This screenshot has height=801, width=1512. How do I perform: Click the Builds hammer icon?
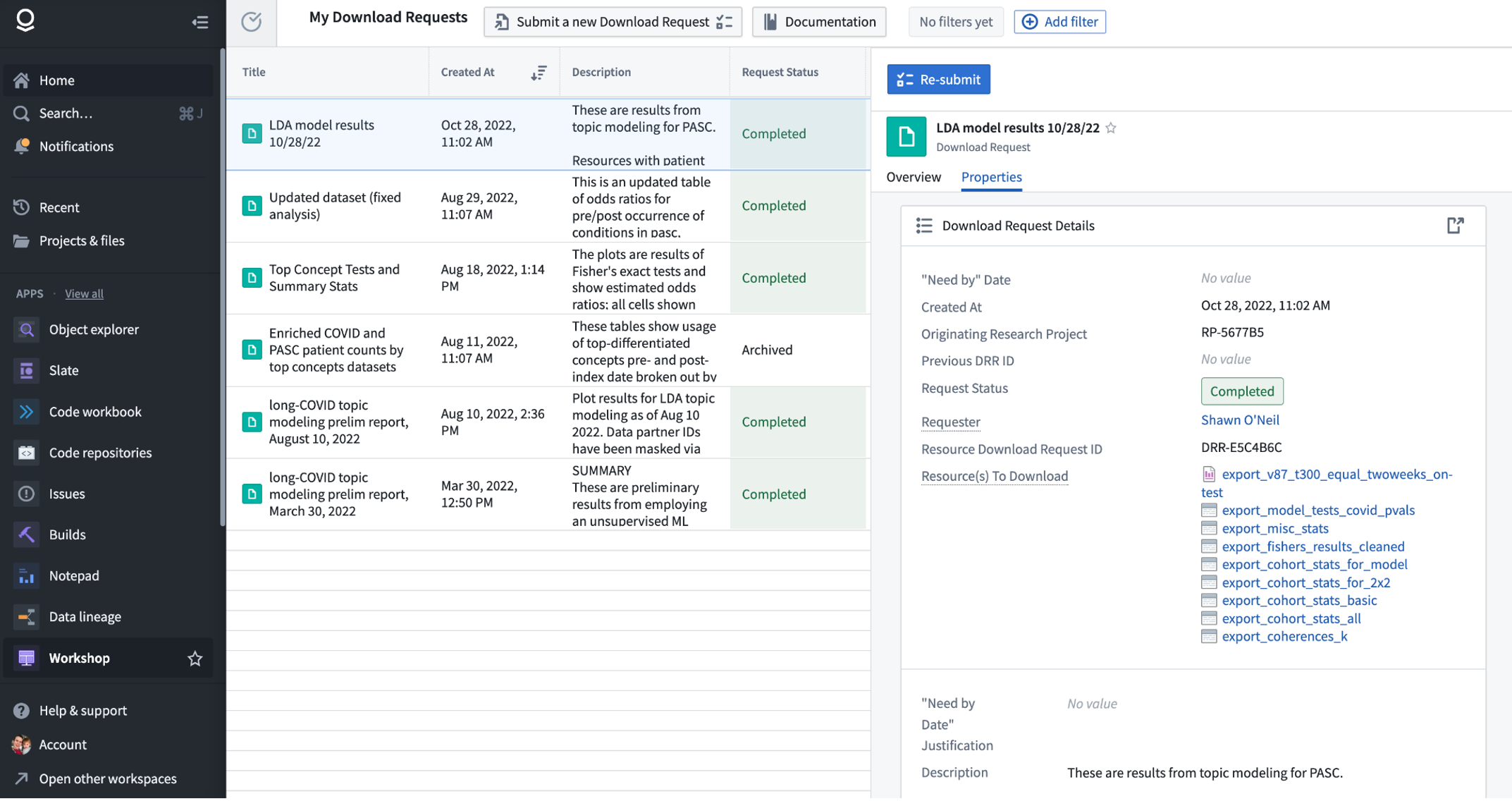27,534
